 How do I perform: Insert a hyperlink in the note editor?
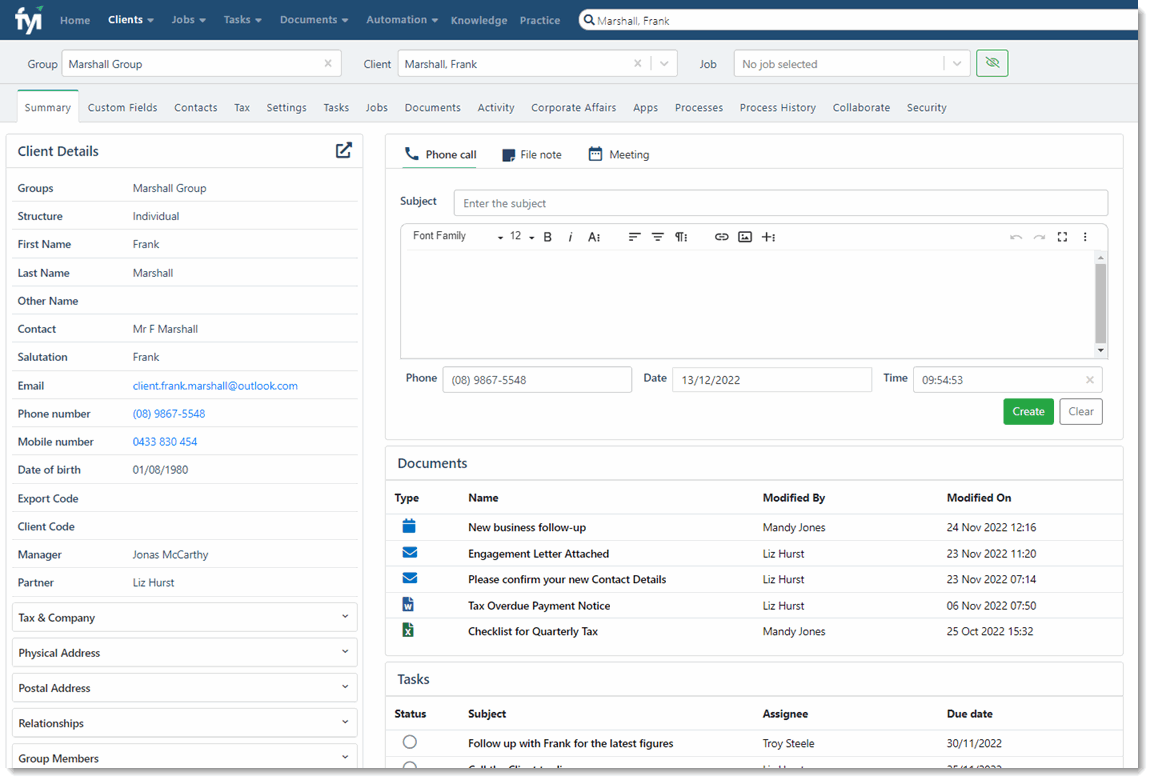pos(721,236)
